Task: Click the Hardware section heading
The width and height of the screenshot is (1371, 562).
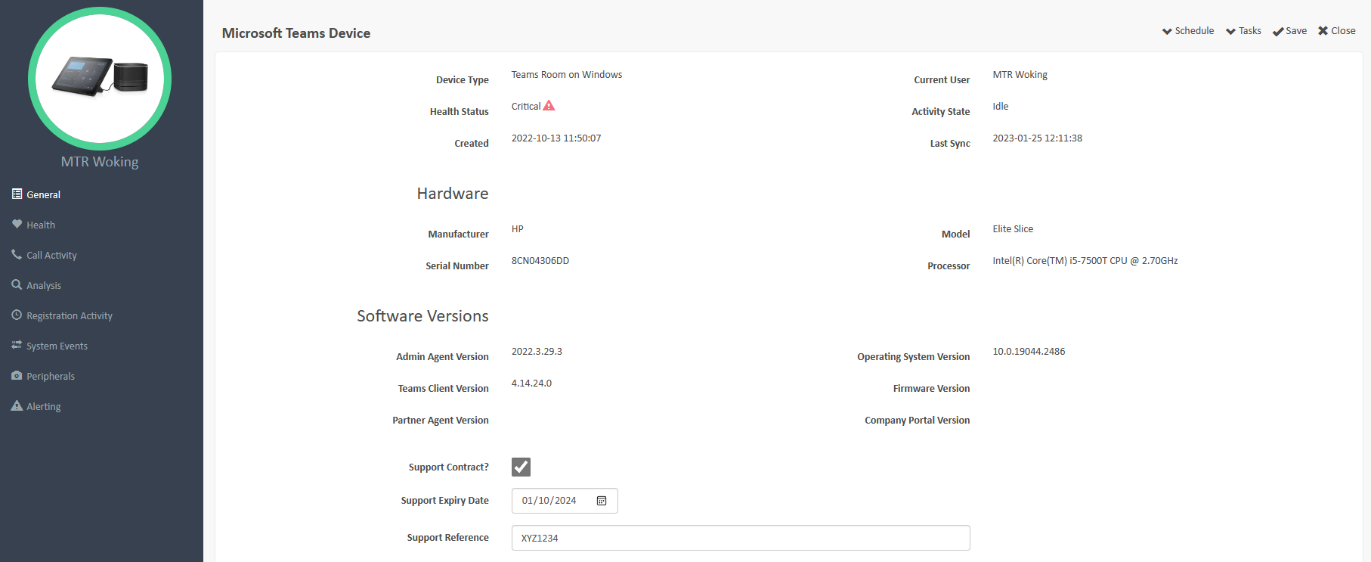Action: [452, 194]
